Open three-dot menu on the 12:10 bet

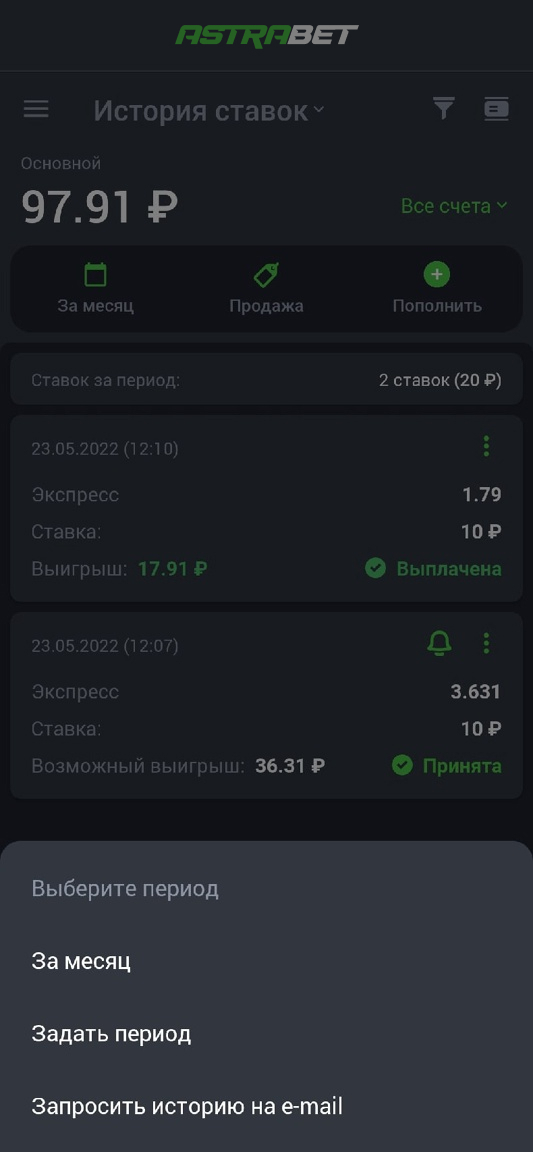486,447
